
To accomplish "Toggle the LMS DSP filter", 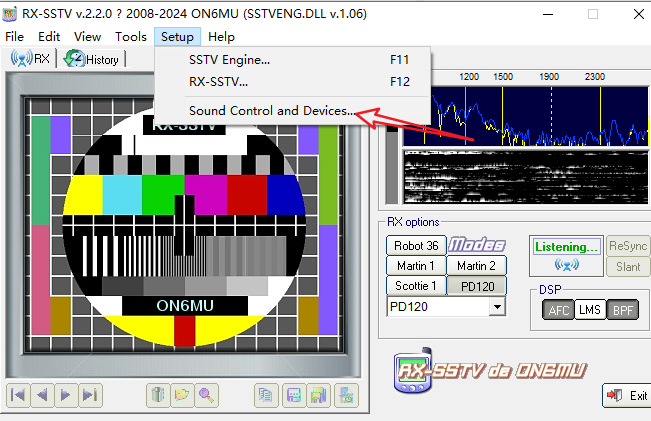I will pos(590,310).
